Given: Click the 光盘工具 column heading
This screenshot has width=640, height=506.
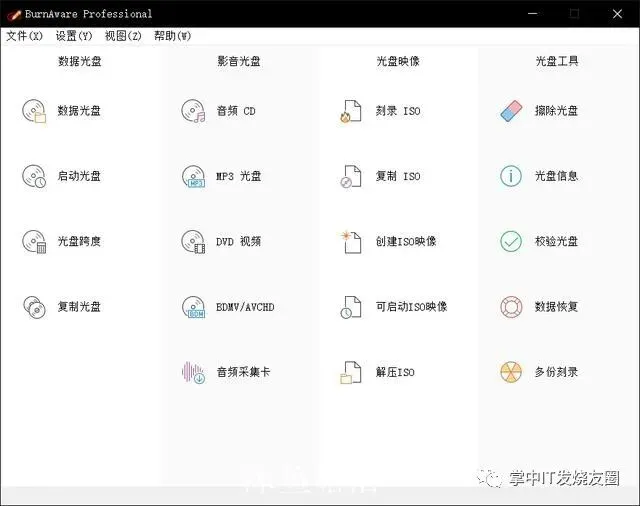Looking at the screenshot, I should coord(557,61).
